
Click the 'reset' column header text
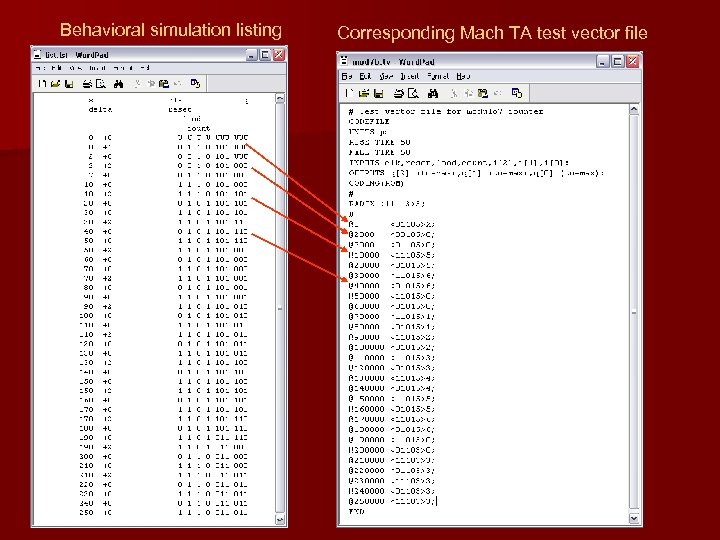point(180,110)
